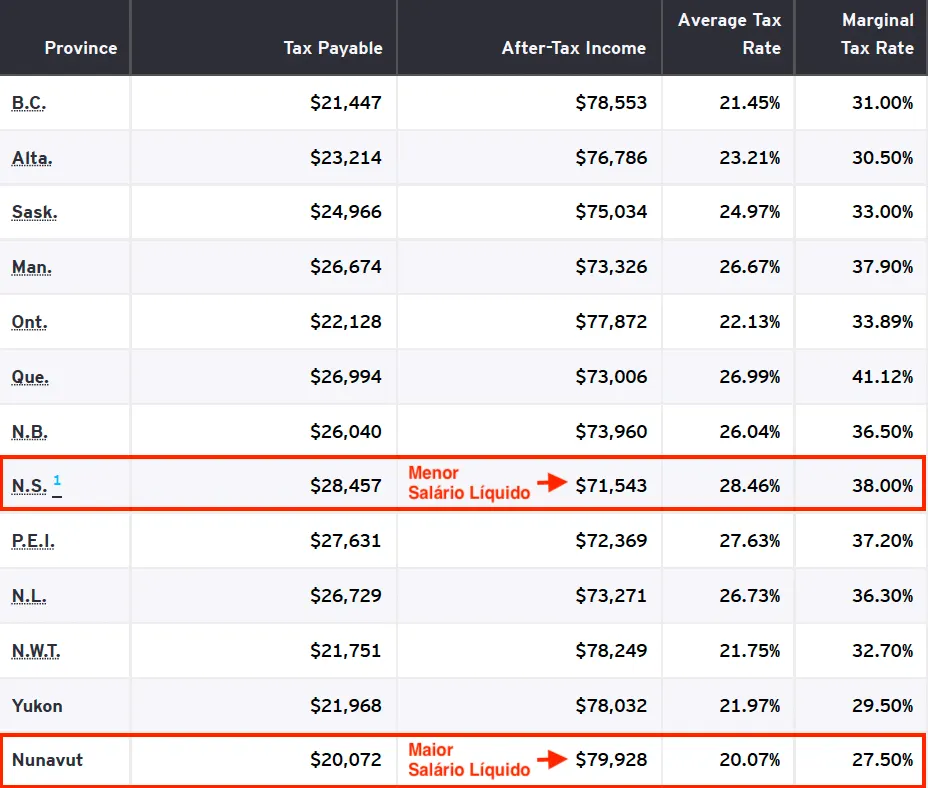Click the Province column header

[80, 48]
